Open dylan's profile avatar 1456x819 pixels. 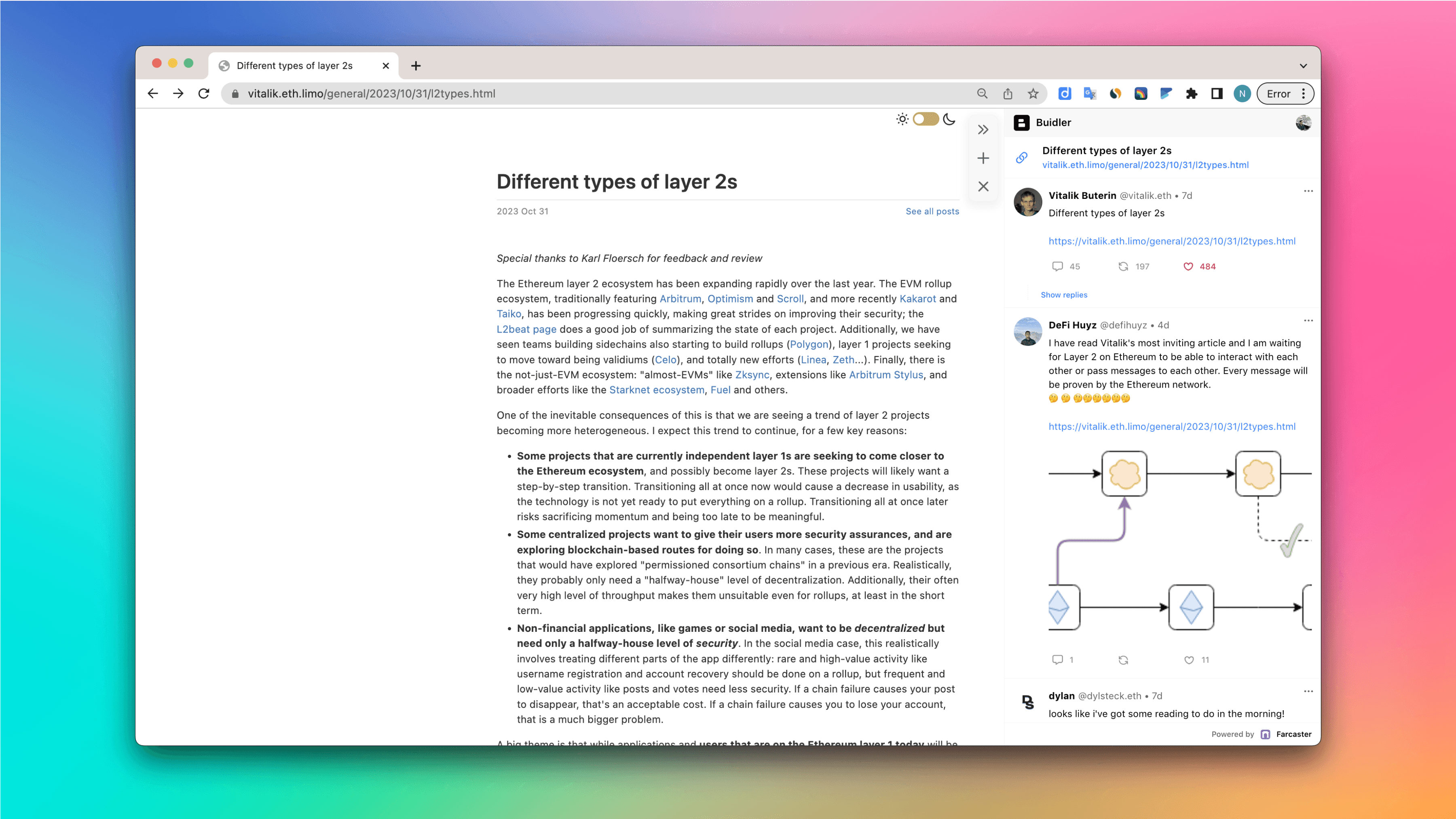pos(1028,702)
